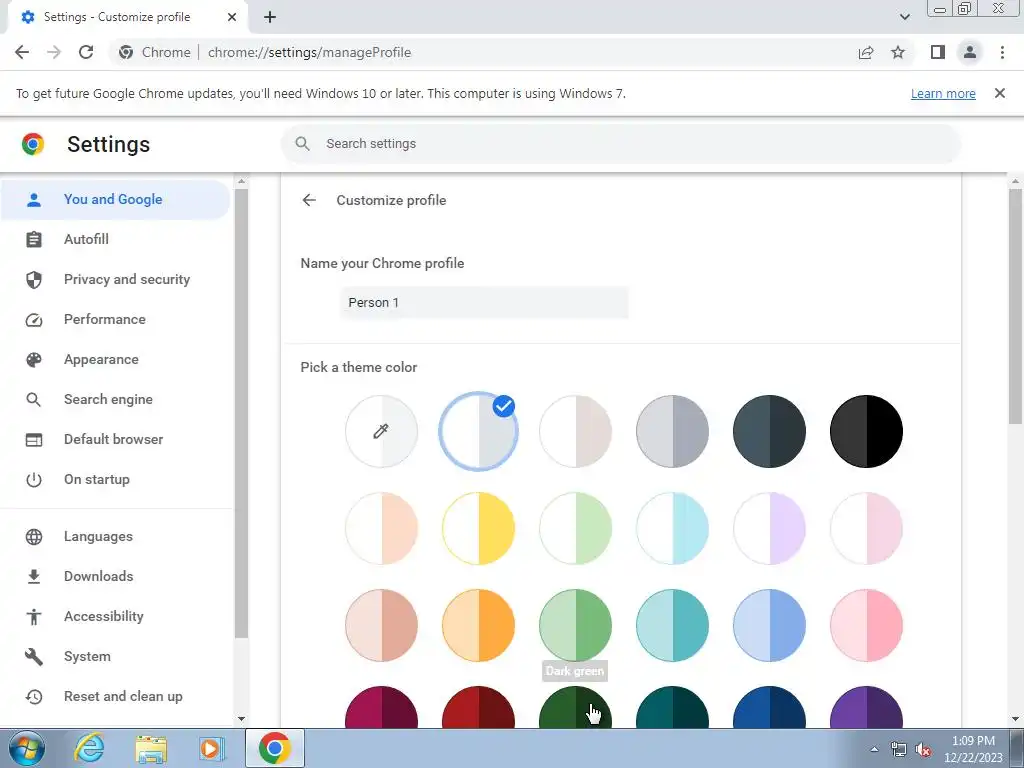Image resolution: width=1024 pixels, height=768 pixels.
Task: Follow the Learn more link
Action: pyautogui.click(x=943, y=93)
